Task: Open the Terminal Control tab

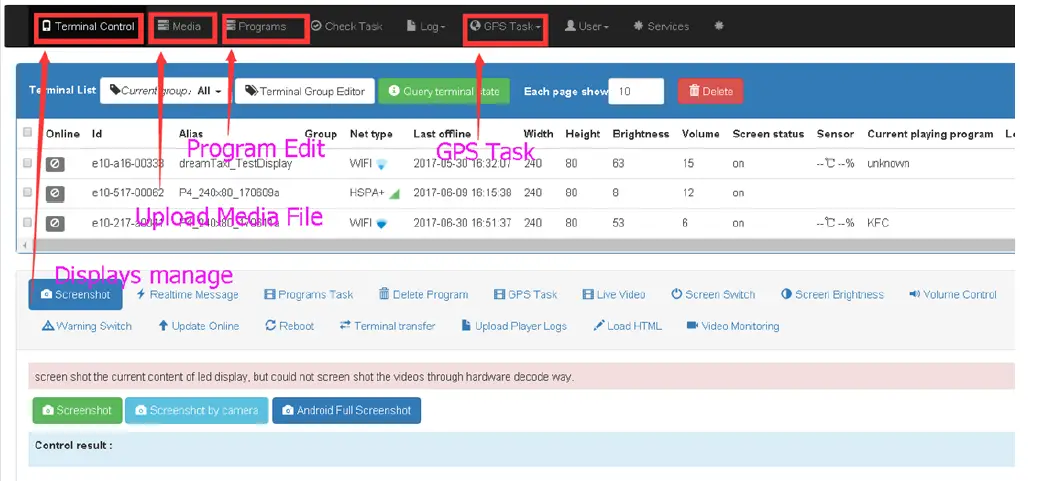Action: 88,27
